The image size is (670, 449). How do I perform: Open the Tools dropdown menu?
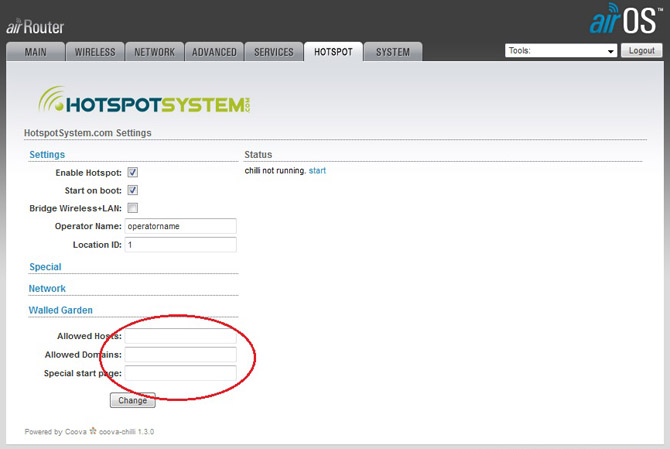pos(561,50)
